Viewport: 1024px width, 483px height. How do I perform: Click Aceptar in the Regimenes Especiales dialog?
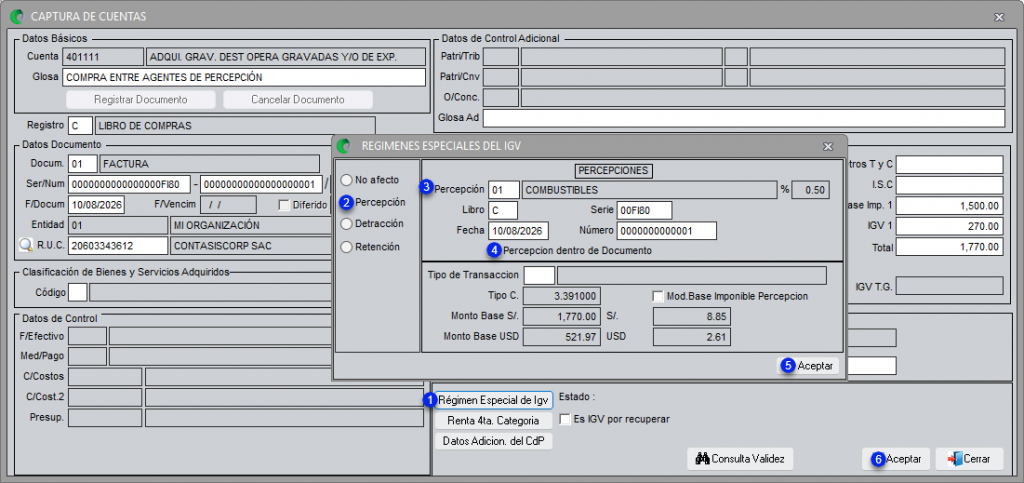click(808, 366)
